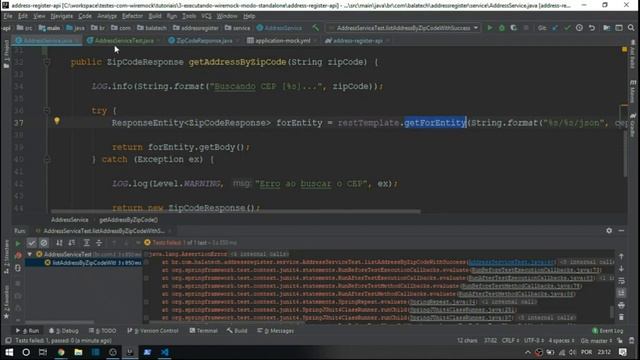This screenshot has height=360, width=640.
Task: Click the Debug bug icon in main toolbar
Action: (x=502, y=28)
